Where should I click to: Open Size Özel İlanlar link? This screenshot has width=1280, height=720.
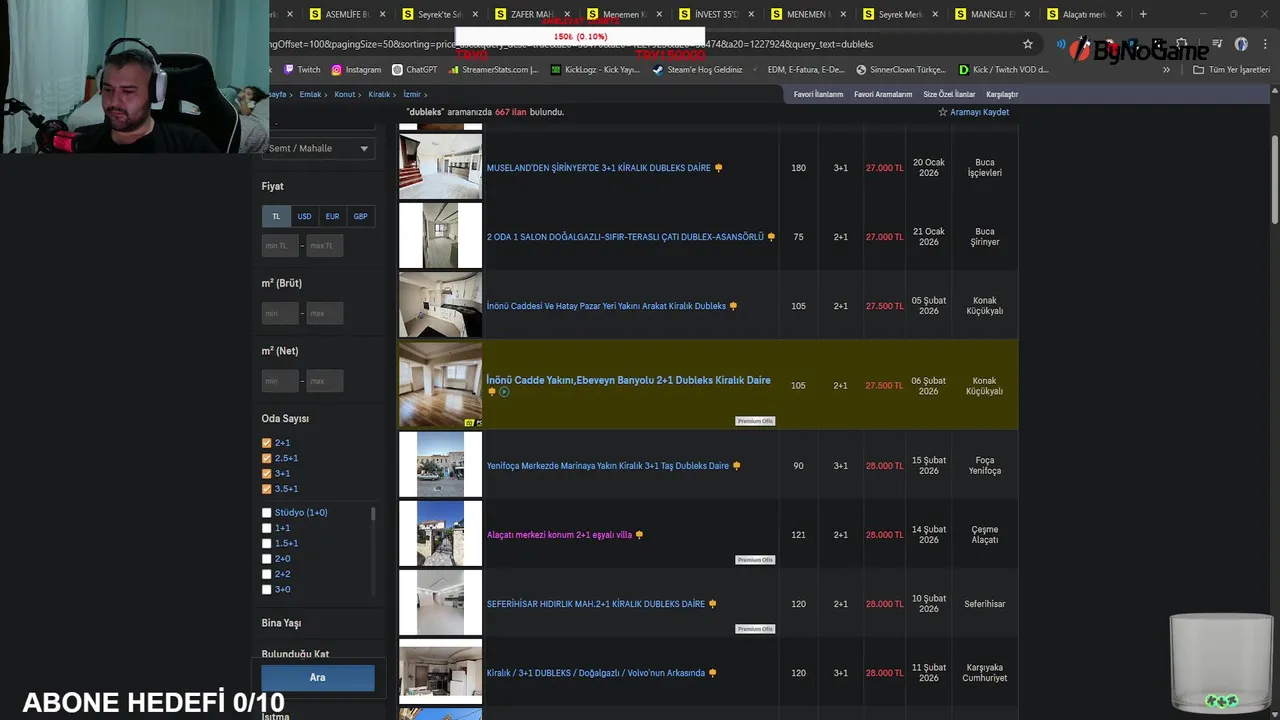[949, 94]
